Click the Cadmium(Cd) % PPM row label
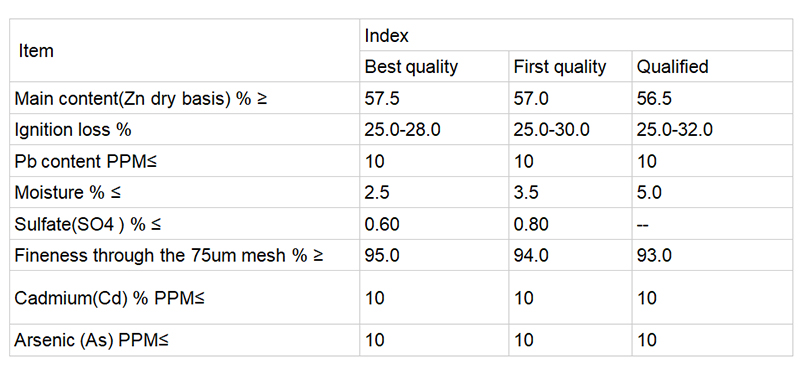This screenshot has width=800, height=369. 185,298
